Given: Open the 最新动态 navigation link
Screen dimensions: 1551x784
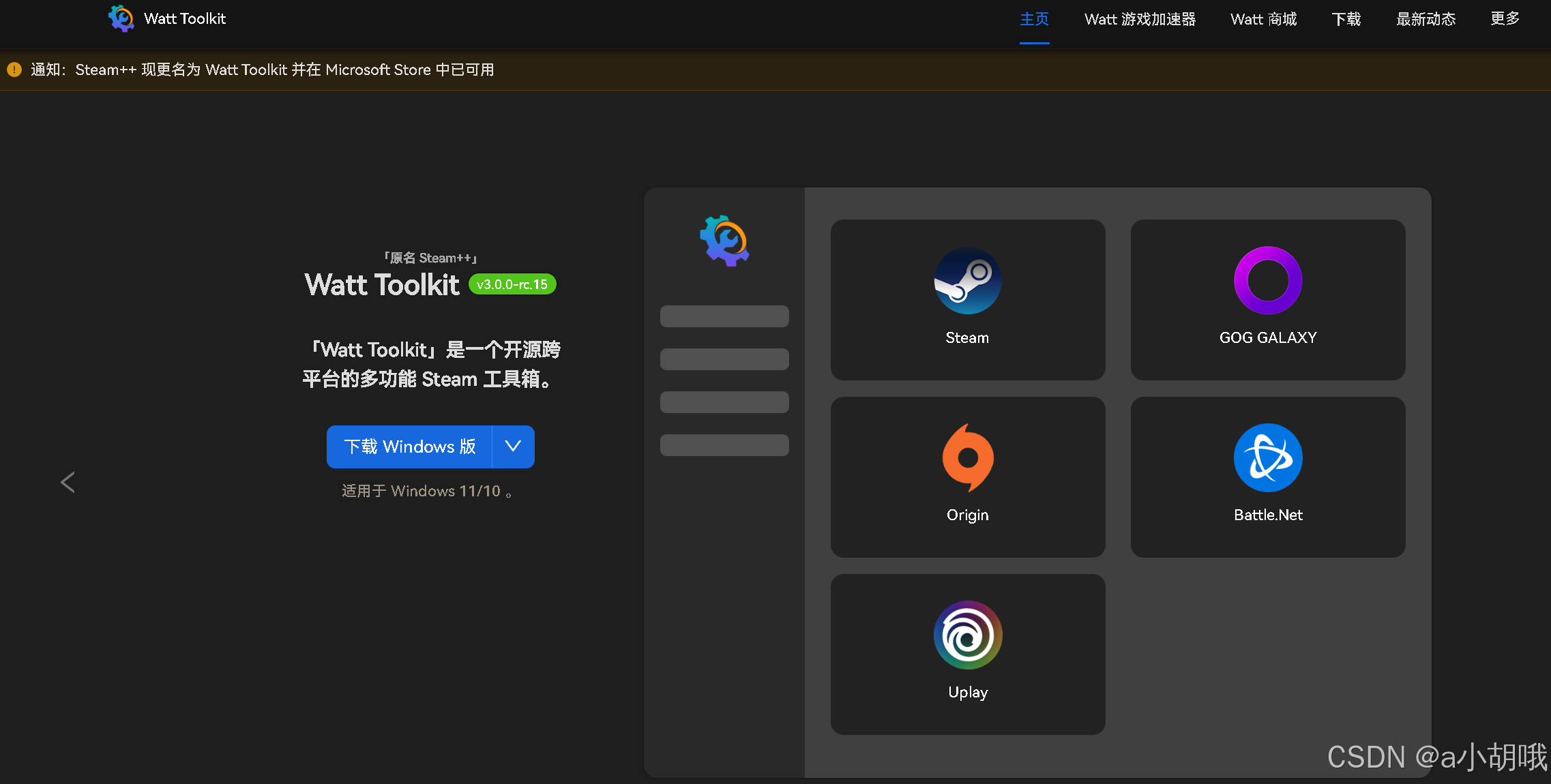Looking at the screenshot, I should (1426, 19).
